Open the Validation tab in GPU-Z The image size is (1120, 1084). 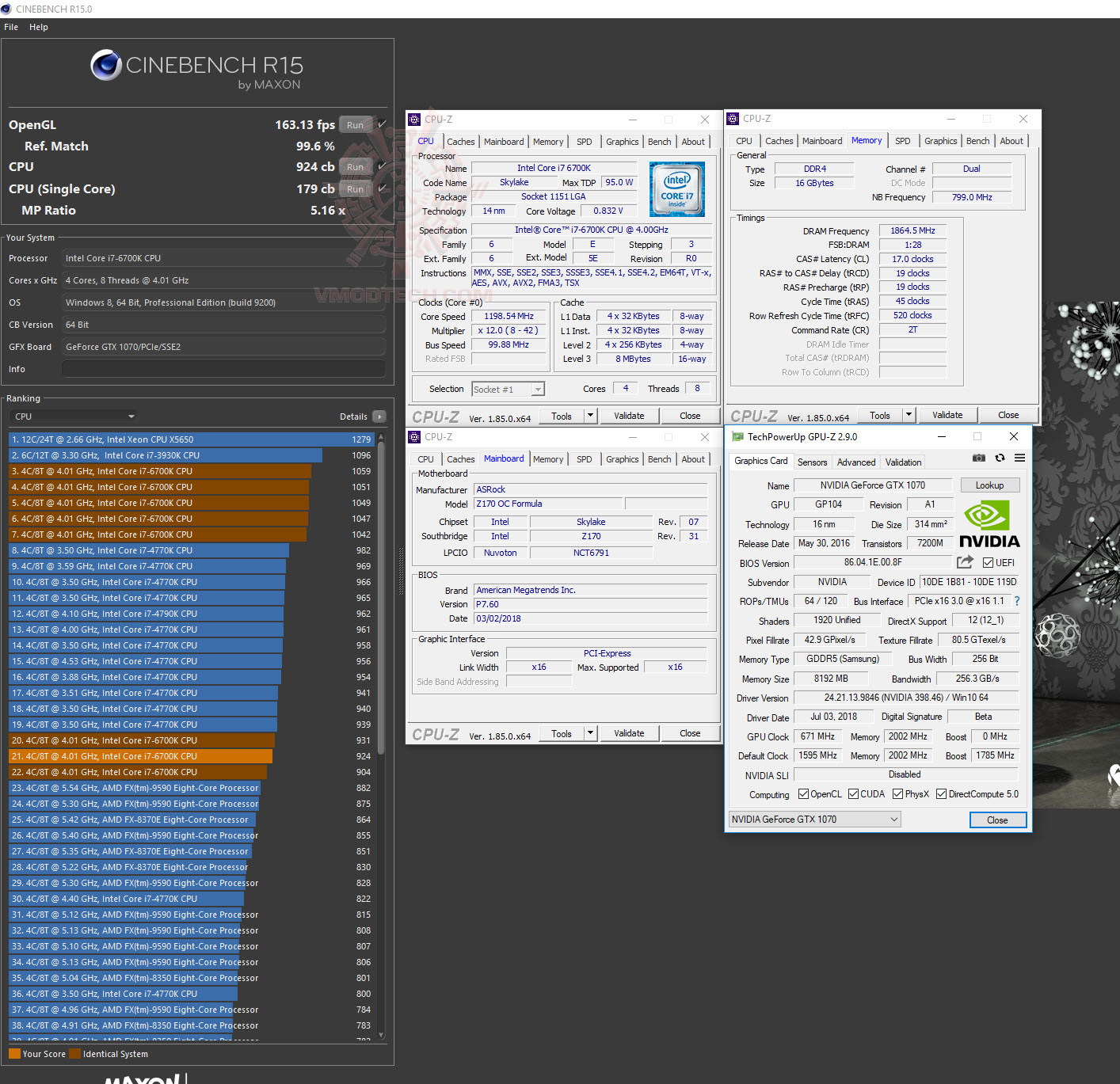point(904,462)
